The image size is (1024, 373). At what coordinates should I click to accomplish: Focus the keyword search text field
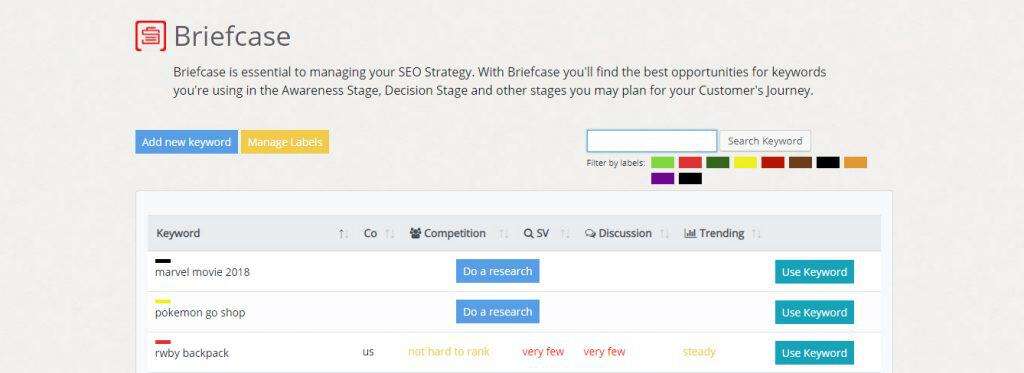tap(652, 141)
